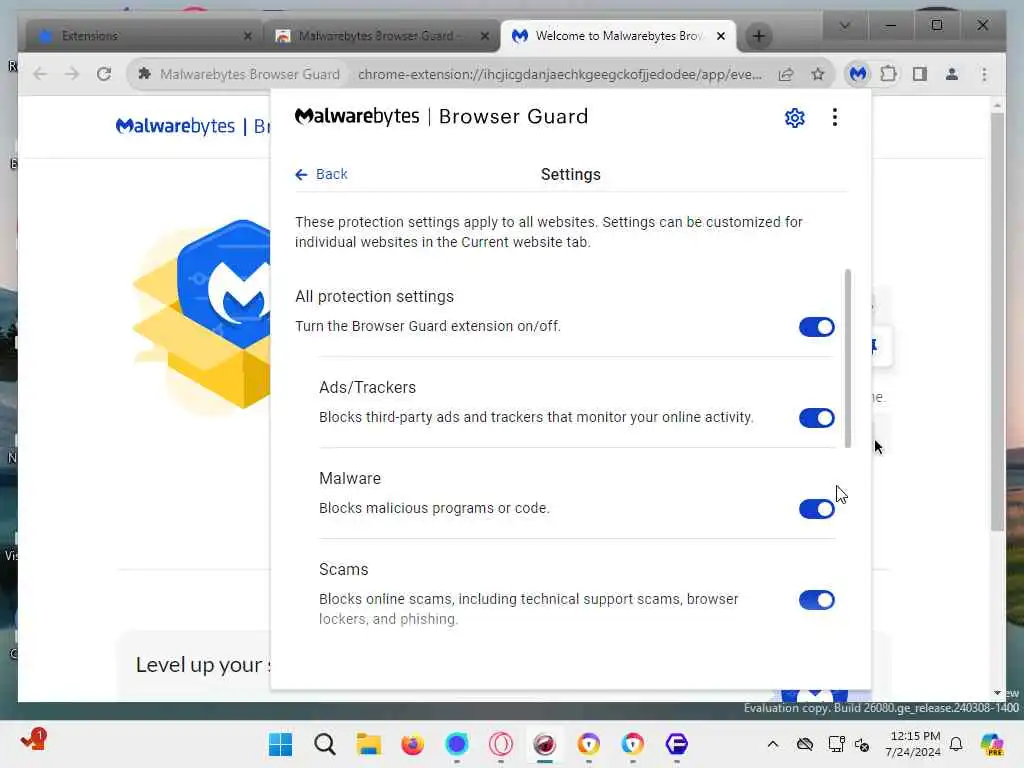Disable Ads/Trackers protection toggle
This screenshot has height=768, width=1024.
(x=816, y=418)
